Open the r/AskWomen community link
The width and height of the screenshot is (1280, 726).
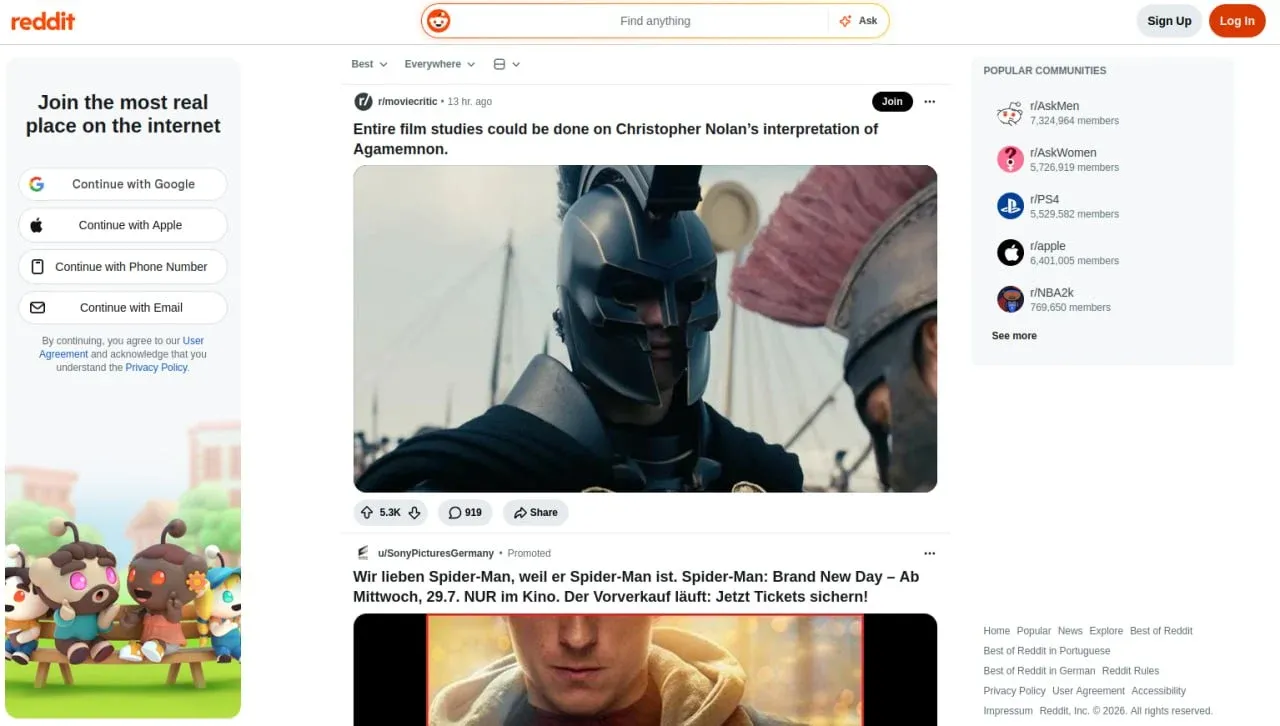pos(1063,153)
